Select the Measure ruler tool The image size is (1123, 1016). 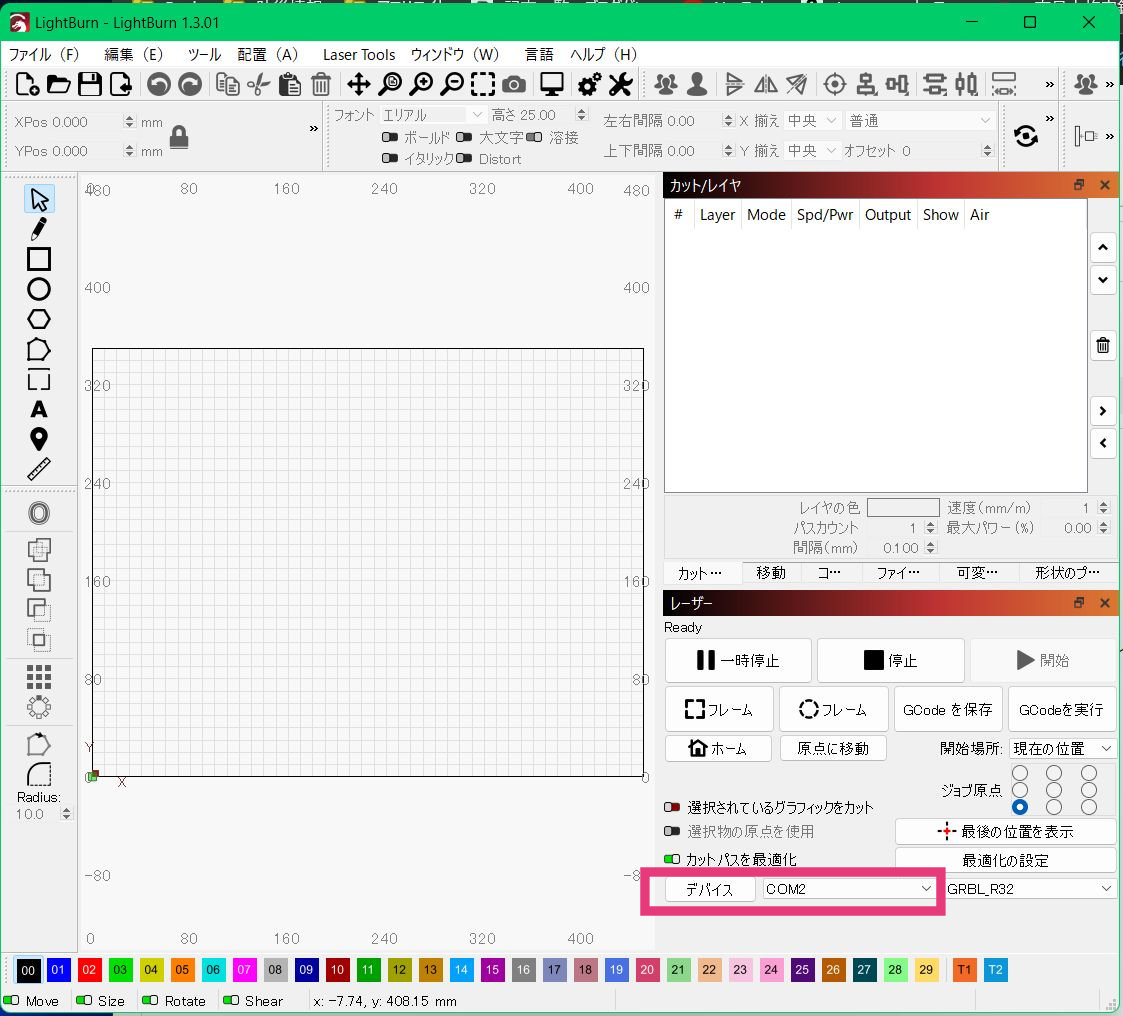click(39, 469)
